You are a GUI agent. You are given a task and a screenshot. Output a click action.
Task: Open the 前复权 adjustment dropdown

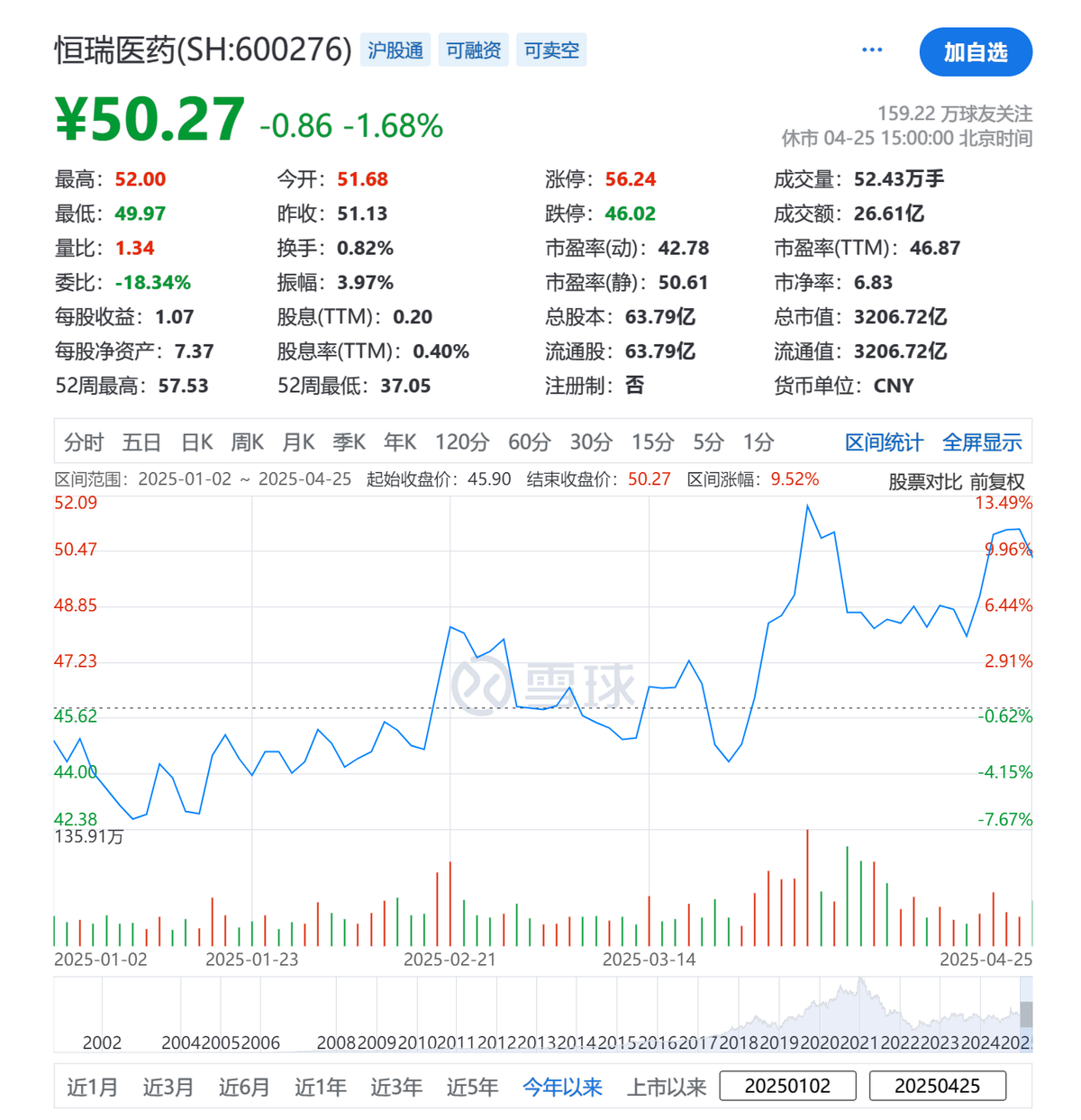pyautogui.click(x=997, y=482)
